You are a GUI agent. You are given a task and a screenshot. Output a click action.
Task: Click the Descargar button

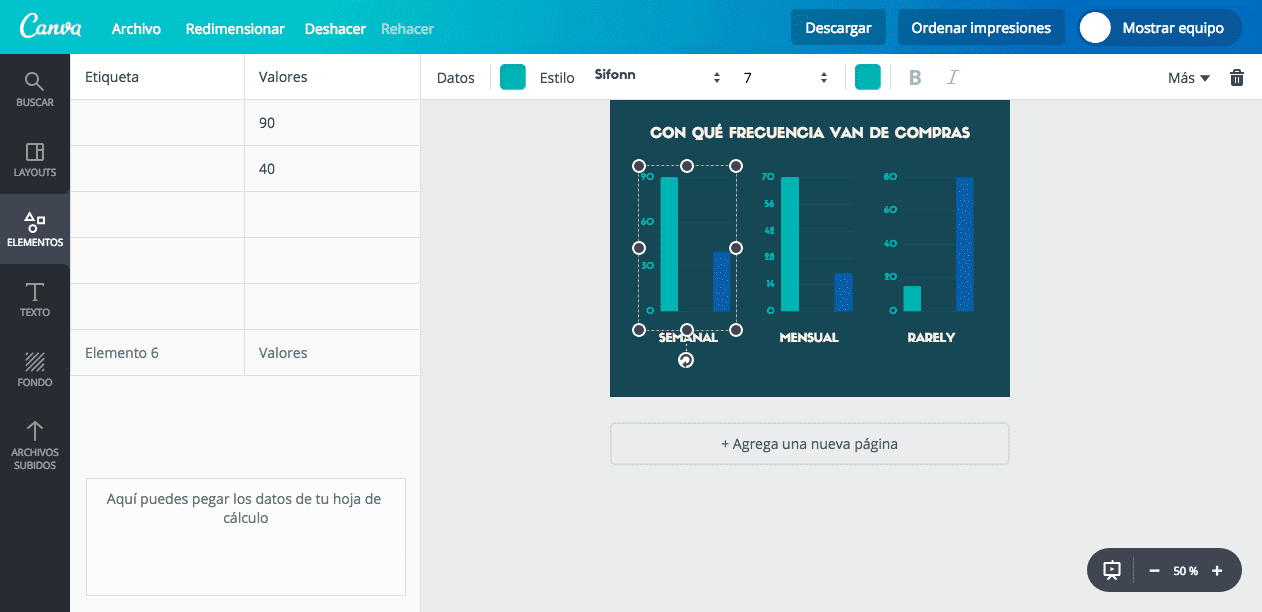coord(838,28)
